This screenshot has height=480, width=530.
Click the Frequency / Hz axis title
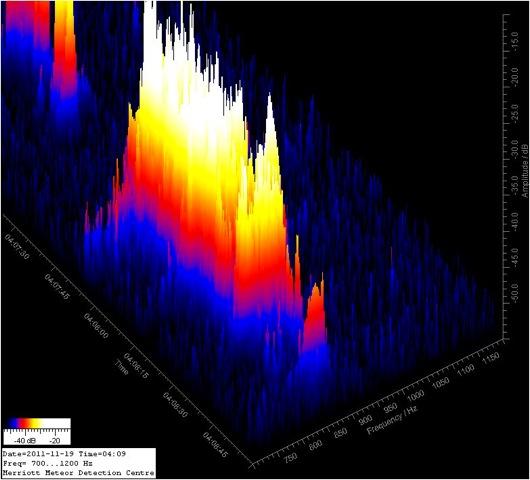click(392, 419)
